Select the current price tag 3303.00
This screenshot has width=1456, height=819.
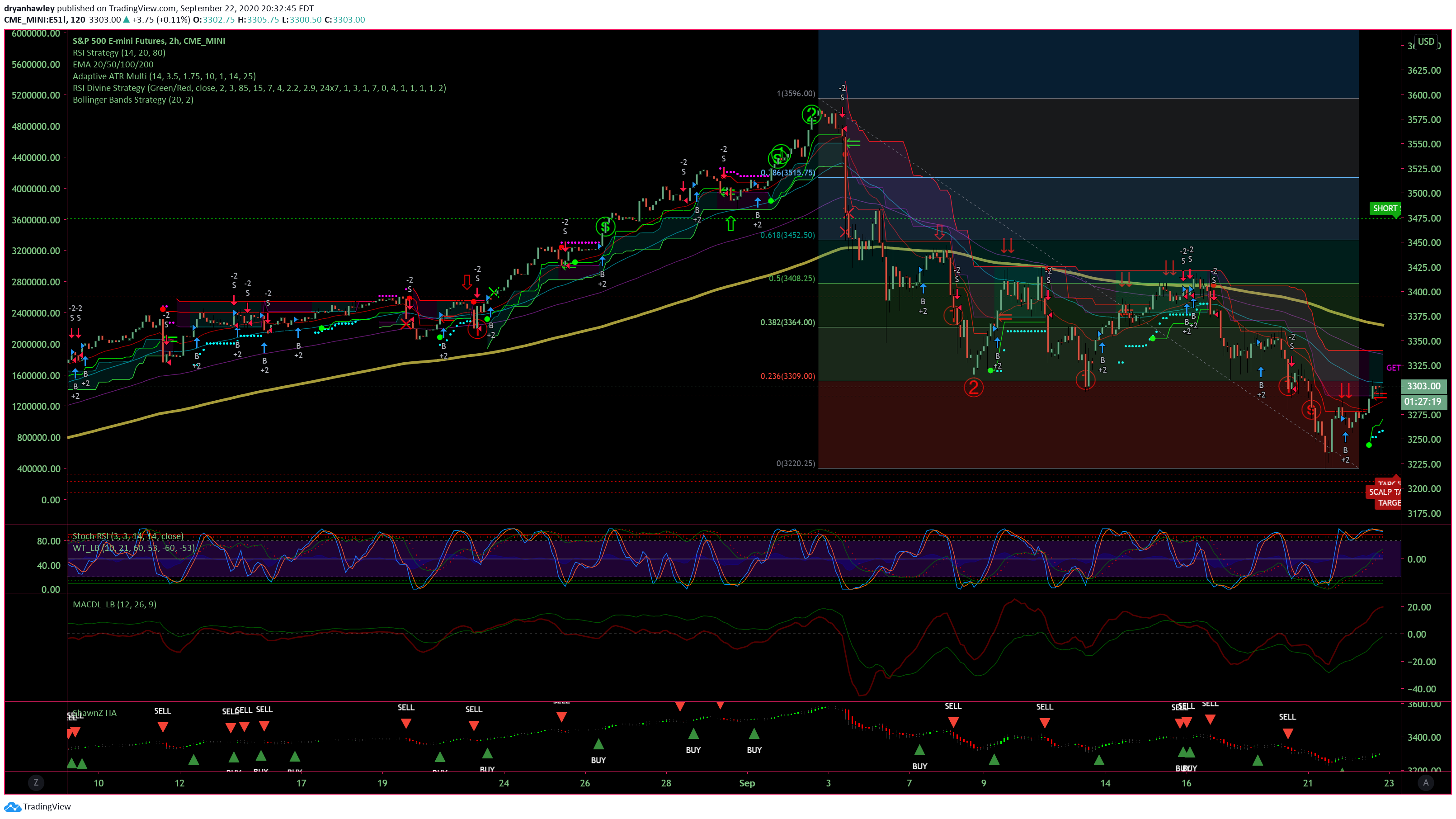1424,386
